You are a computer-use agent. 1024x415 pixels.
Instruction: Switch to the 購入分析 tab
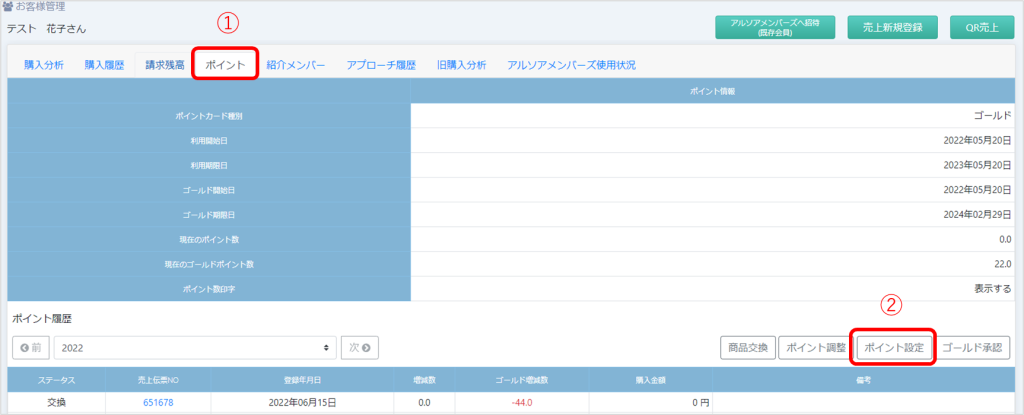click(44, 65)
